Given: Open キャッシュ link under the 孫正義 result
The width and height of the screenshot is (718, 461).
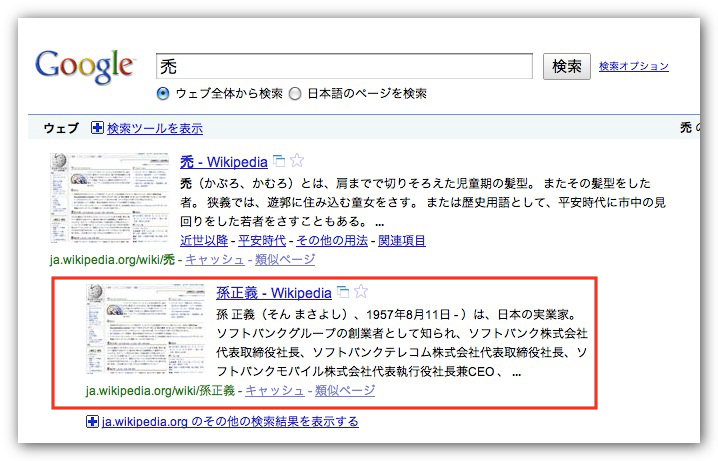Looking at the screenshot, I should tap(274, 391).
